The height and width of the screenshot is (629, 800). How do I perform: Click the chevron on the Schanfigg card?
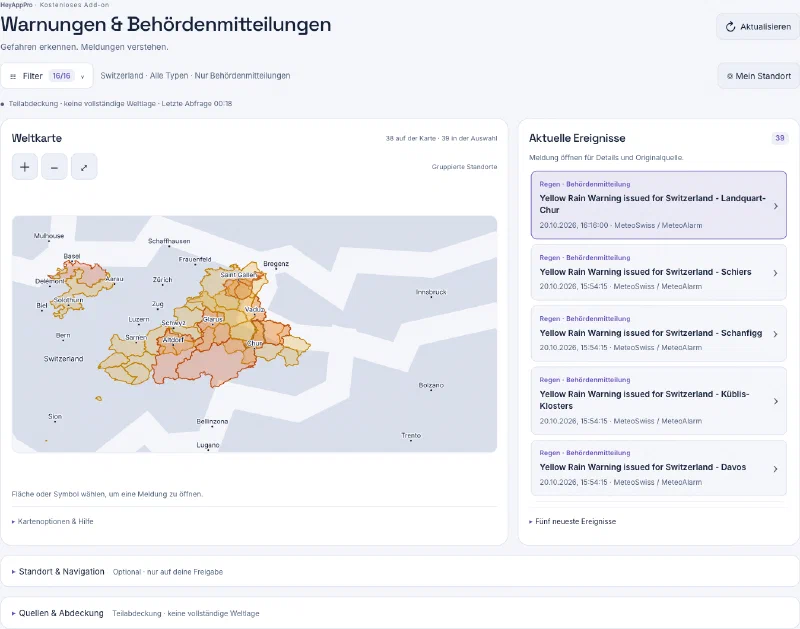point(776,334)
